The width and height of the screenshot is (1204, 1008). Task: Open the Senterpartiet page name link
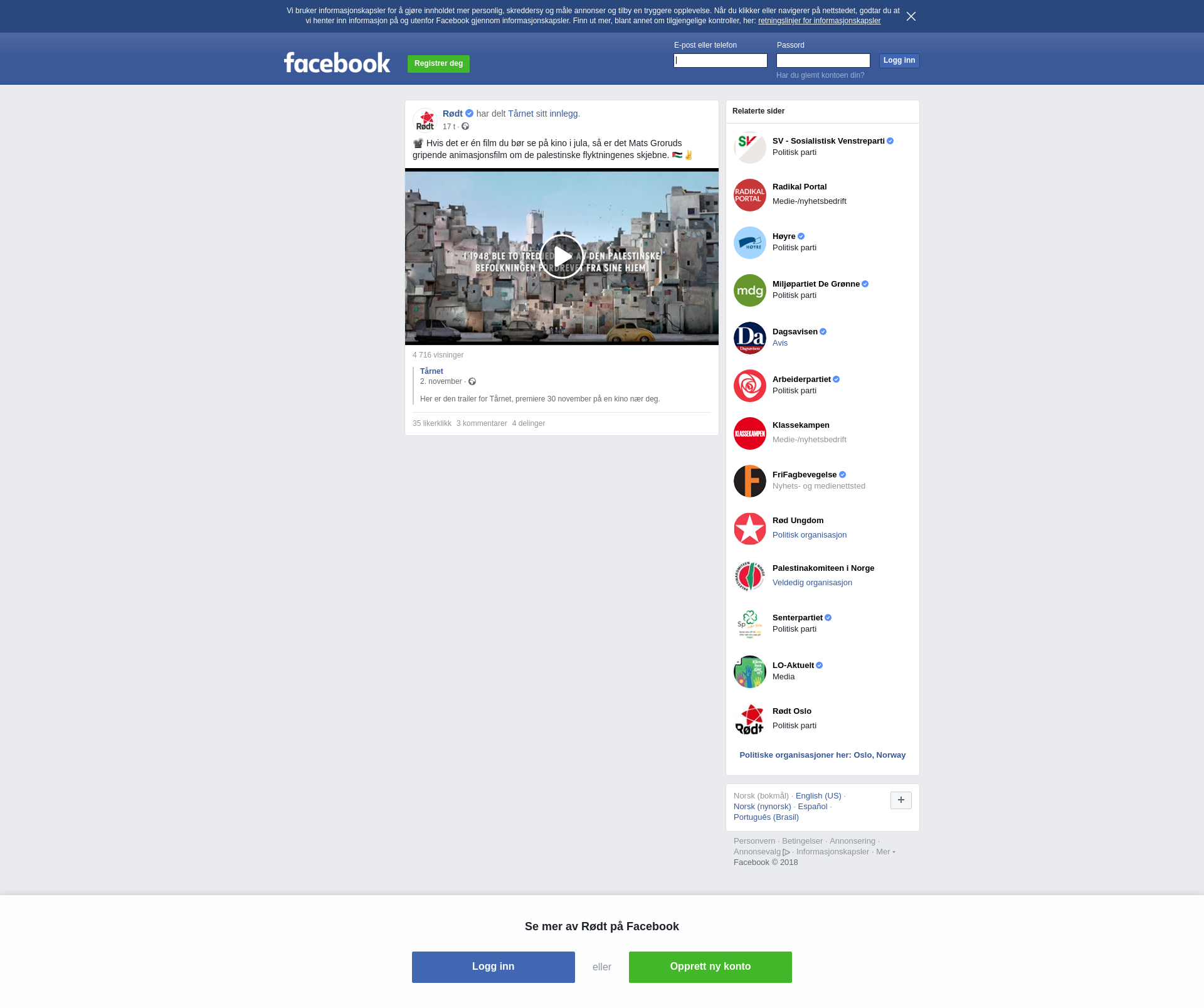[x=798, y=618]
